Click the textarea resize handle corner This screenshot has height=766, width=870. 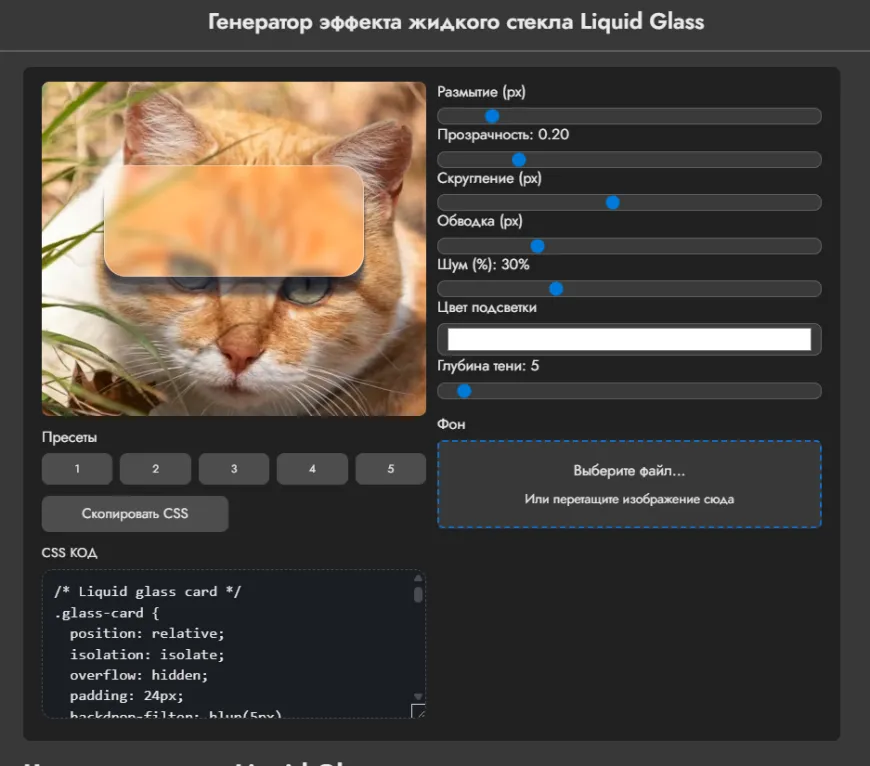(x=418, y=711)
